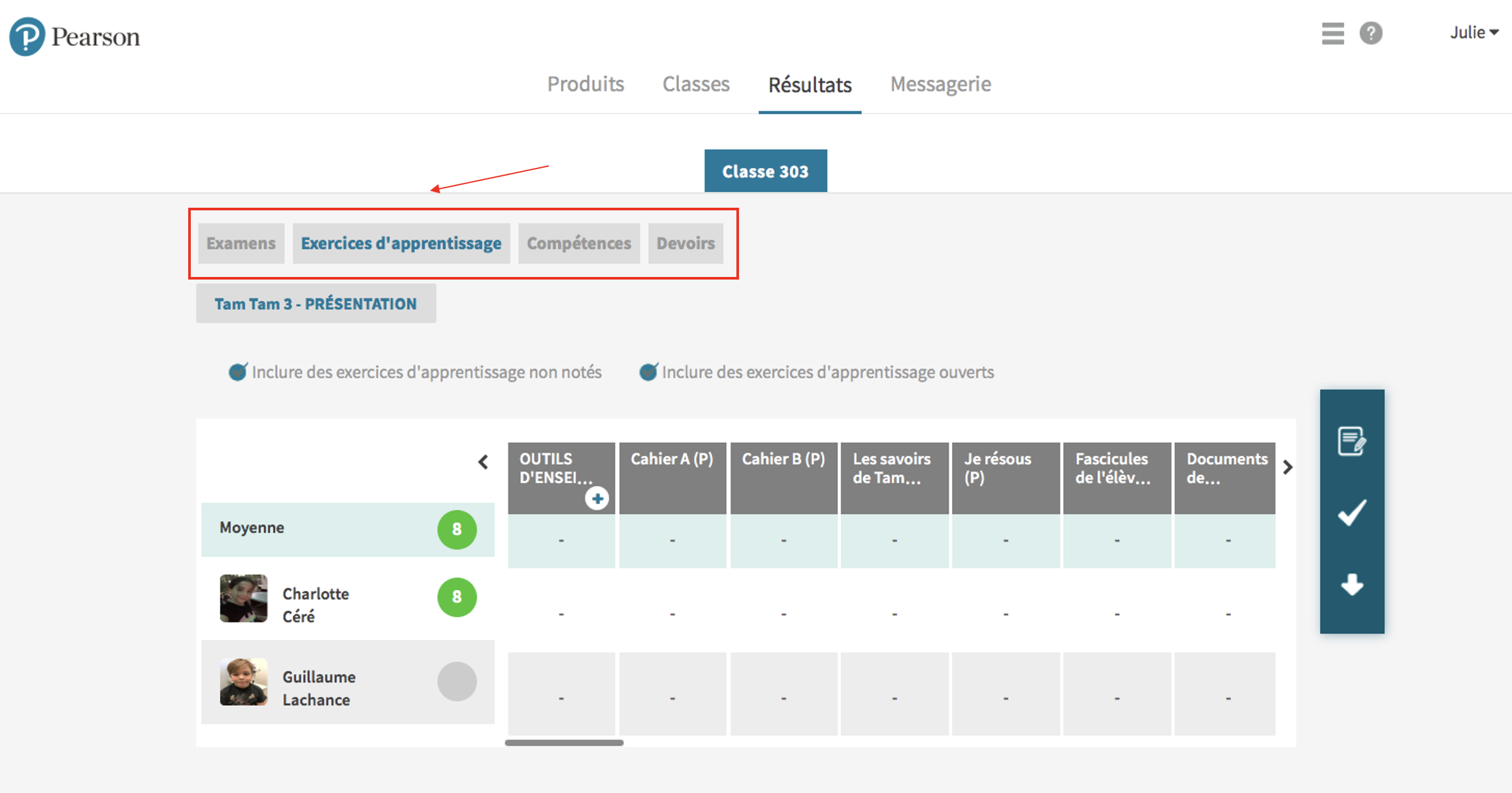Toggle Inclure des exercices d'apprentissage non notés

point(237,372)
